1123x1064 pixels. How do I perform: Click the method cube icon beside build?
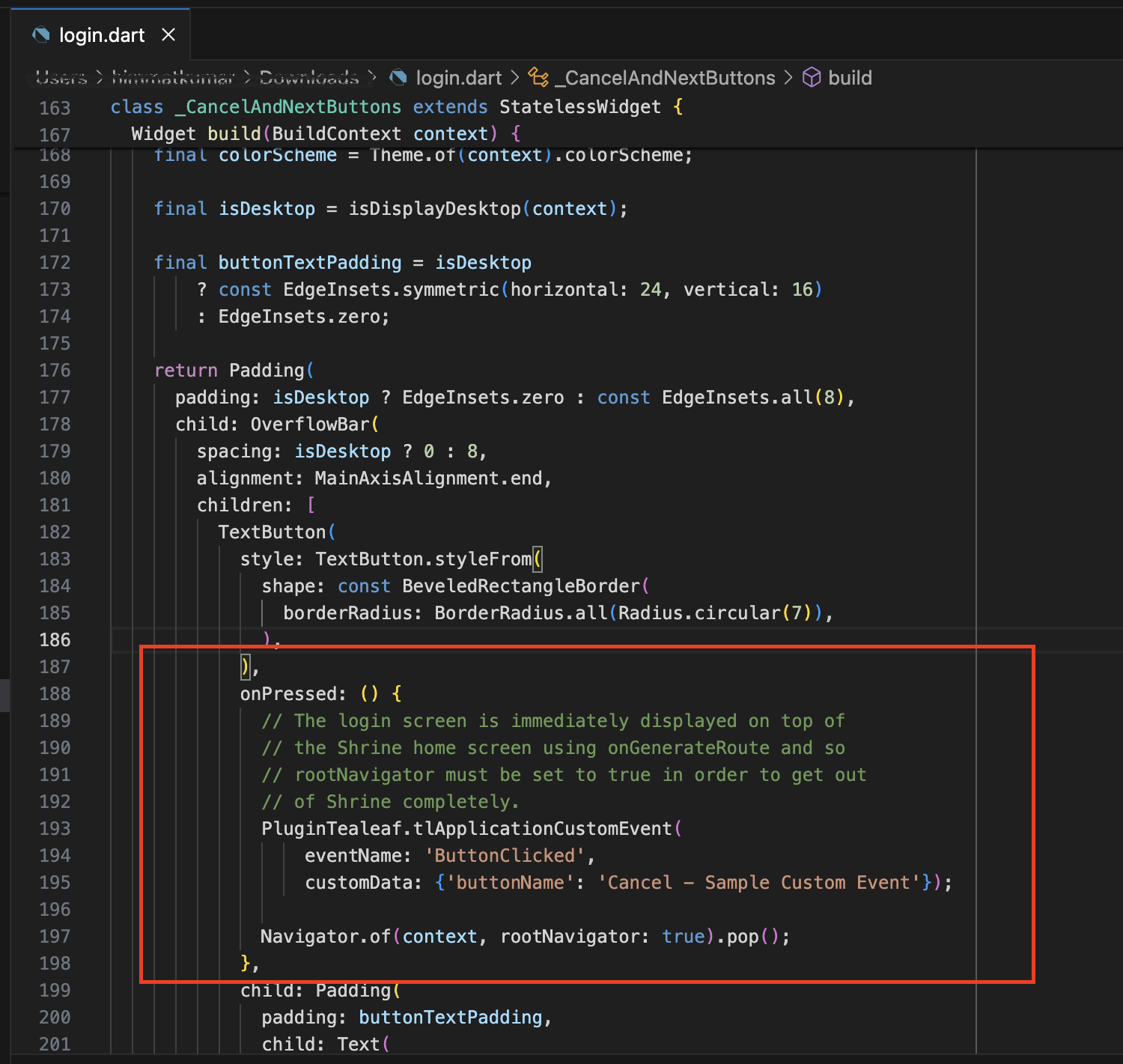812,77
